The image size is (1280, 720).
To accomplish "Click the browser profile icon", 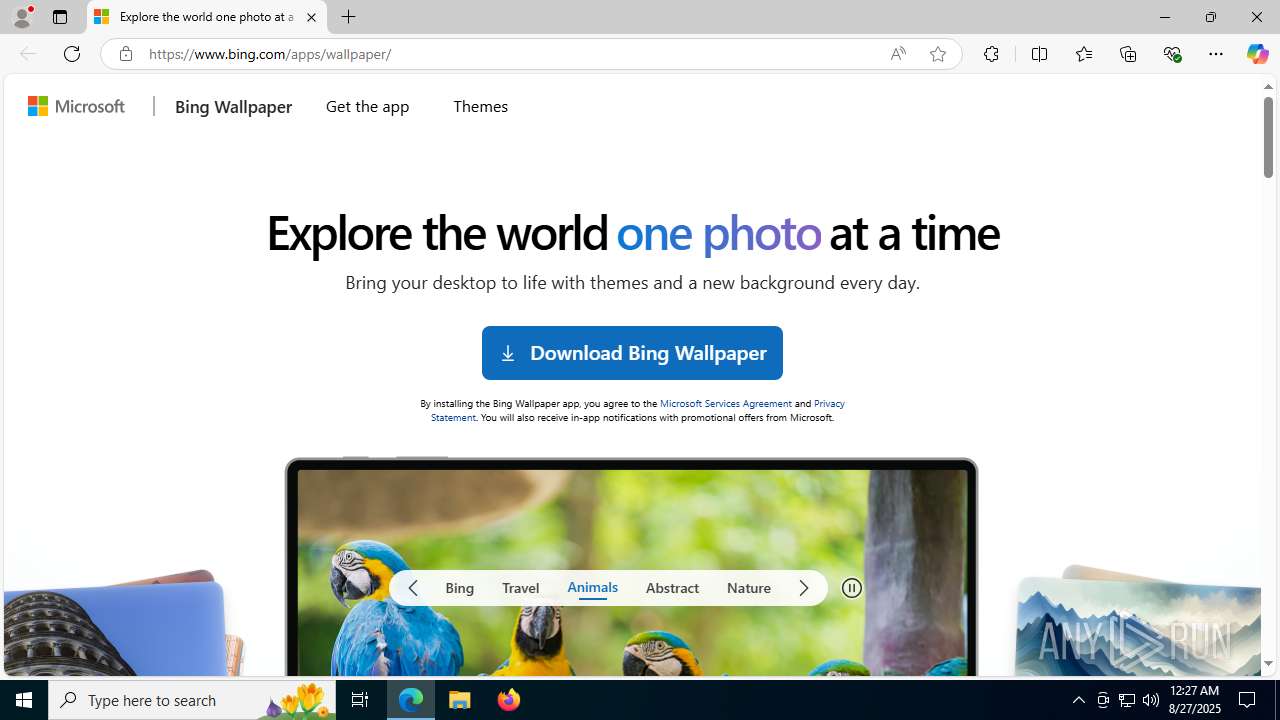I will pyautogui.click(x=21, y=17).
